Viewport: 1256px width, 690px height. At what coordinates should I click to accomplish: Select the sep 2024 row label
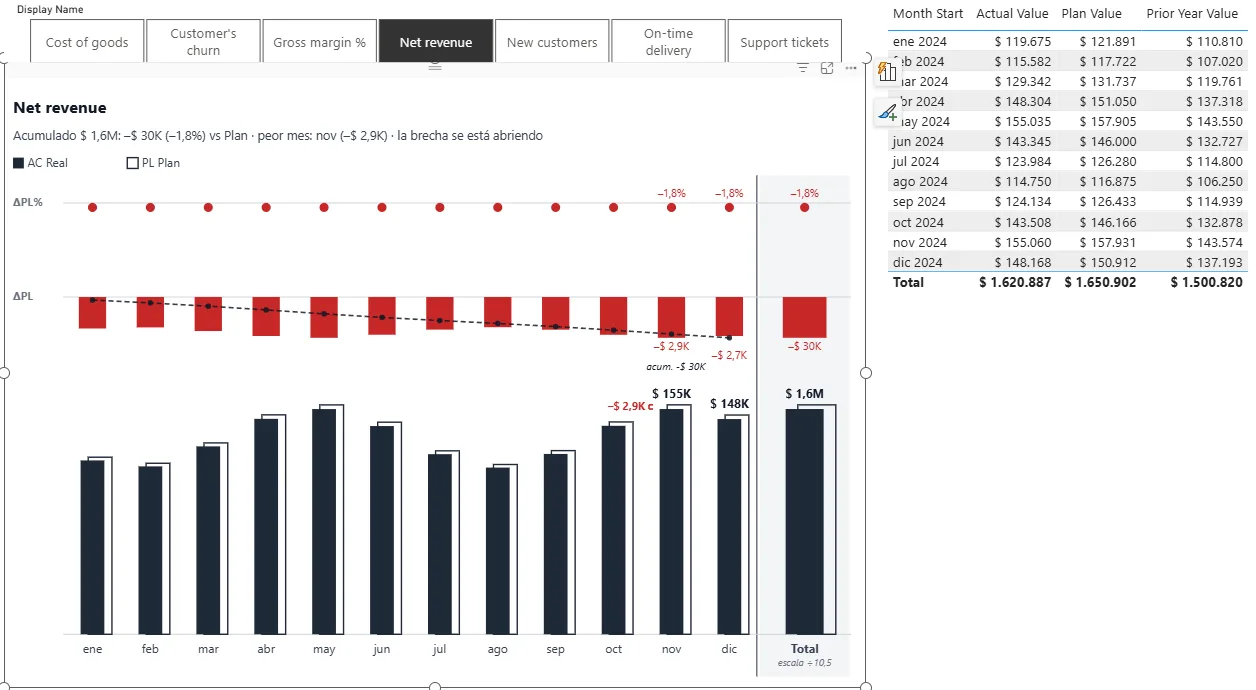pos(919,202)
